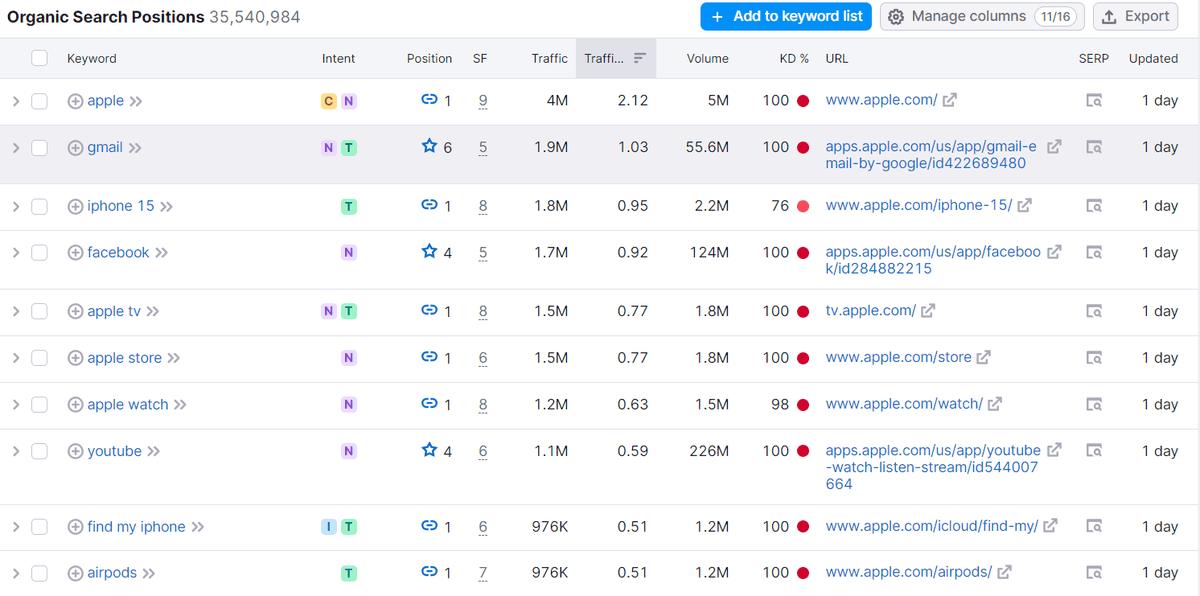
Task: Expand the facebook row details
Action: point(15,253)
